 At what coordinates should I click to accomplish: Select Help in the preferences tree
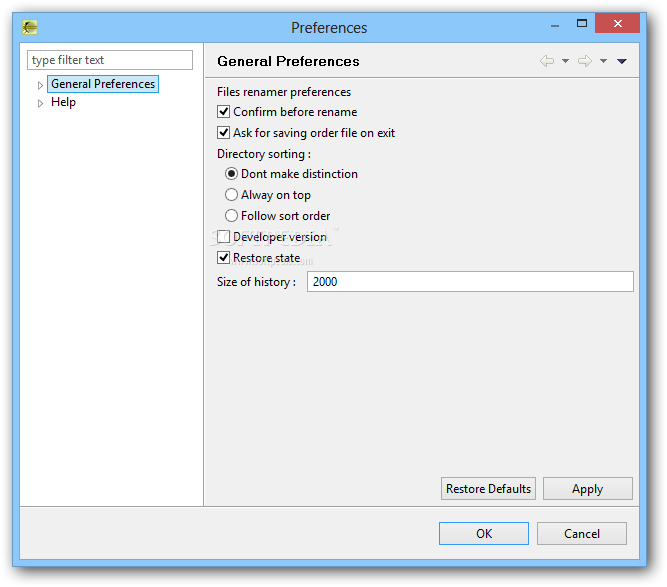point(63,102)
